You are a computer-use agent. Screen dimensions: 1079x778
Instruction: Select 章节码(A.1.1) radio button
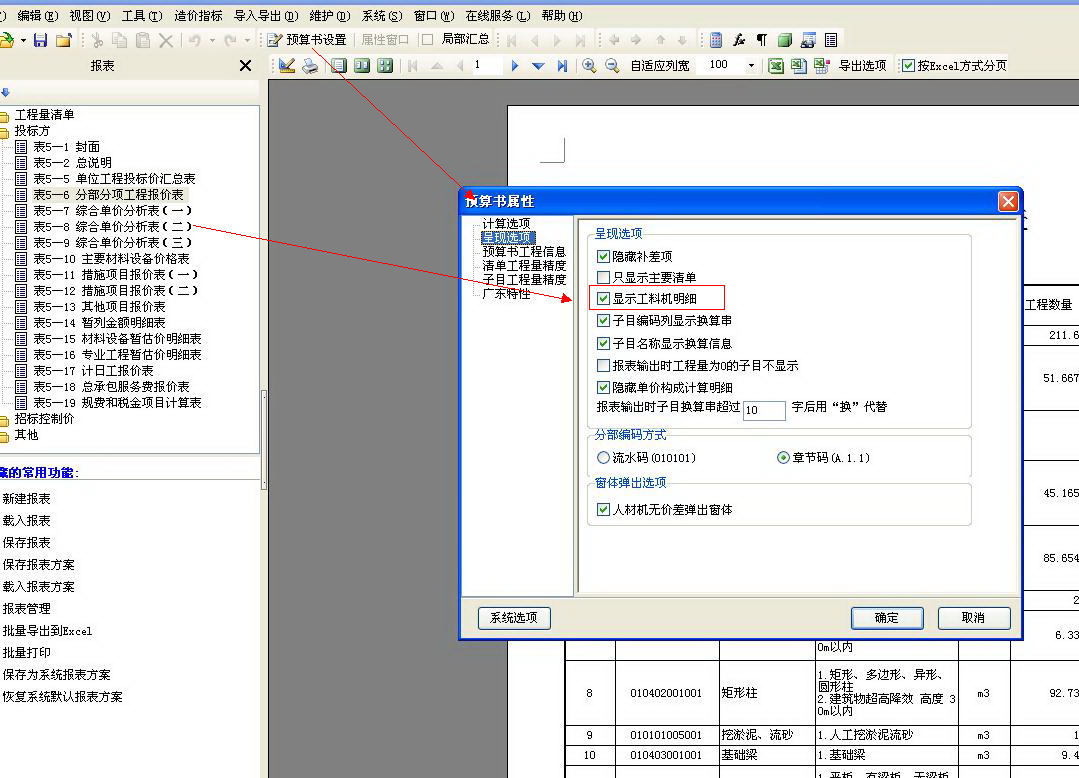coord(783,457)
